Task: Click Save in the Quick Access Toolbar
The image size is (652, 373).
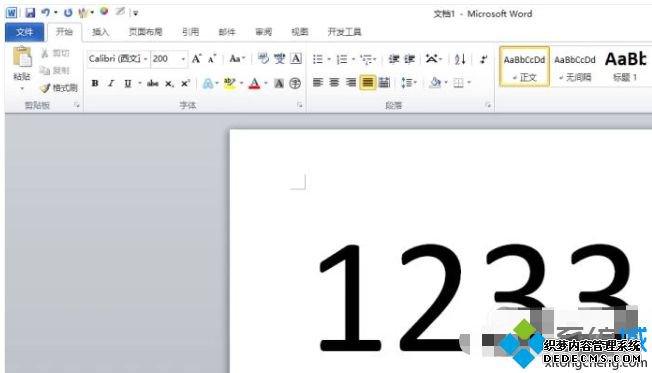Action: [x=30, y=13]
